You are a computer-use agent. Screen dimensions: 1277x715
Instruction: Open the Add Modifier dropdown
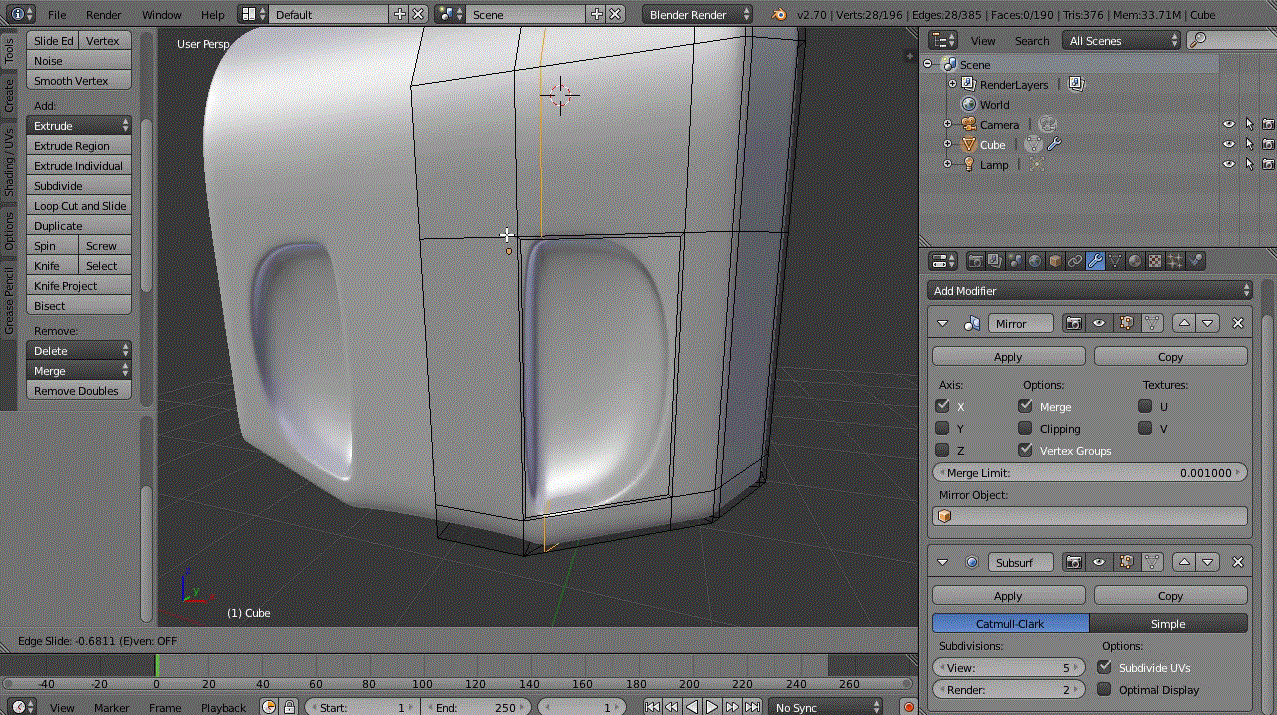pyautogui.click(x=1090, y=290)
